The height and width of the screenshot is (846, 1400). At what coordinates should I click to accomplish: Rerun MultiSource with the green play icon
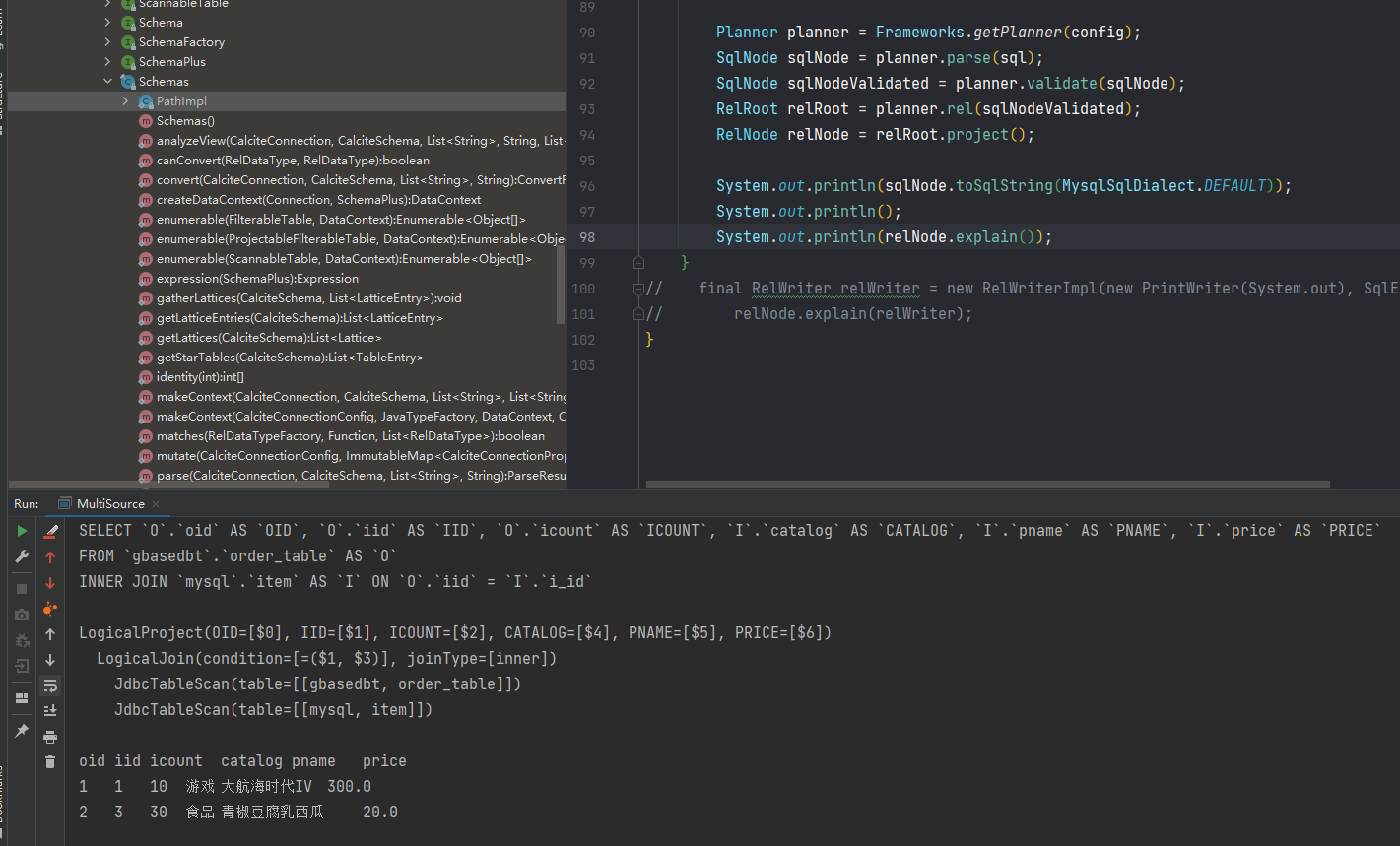22,531
